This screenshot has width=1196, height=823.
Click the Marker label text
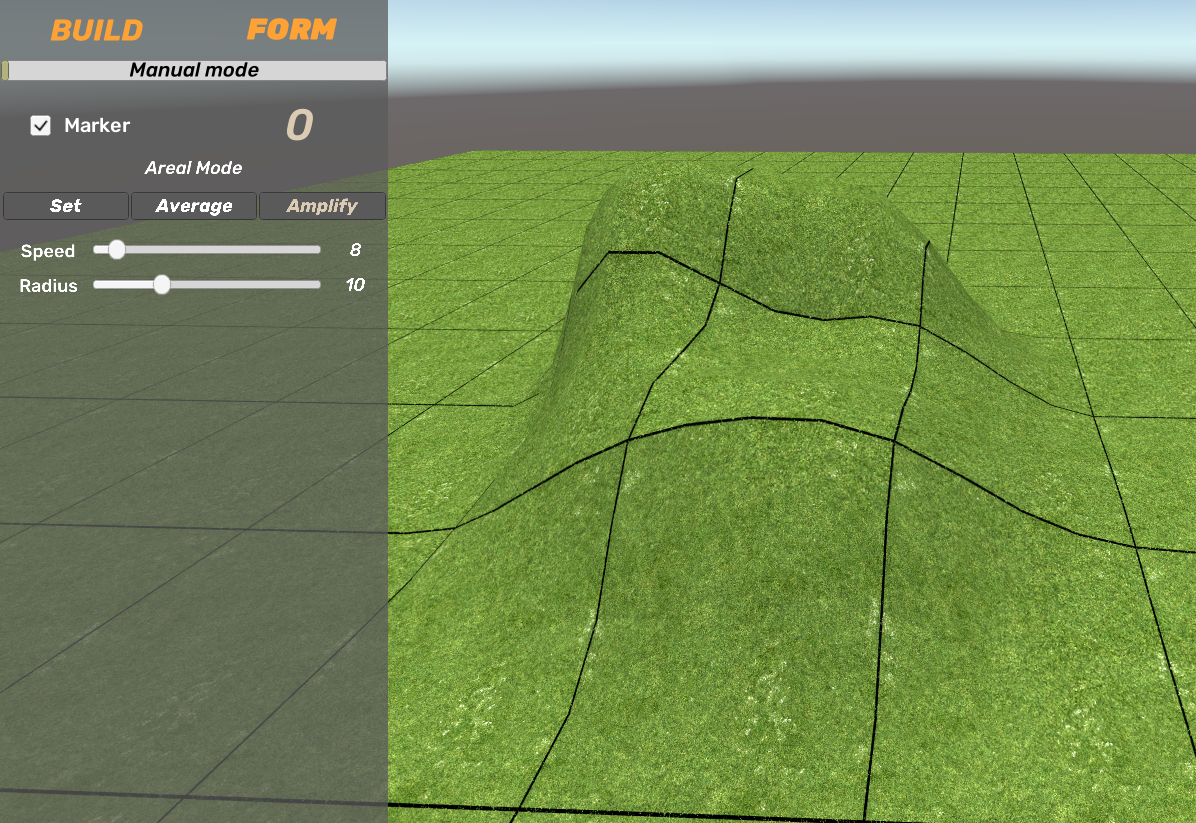97,125
